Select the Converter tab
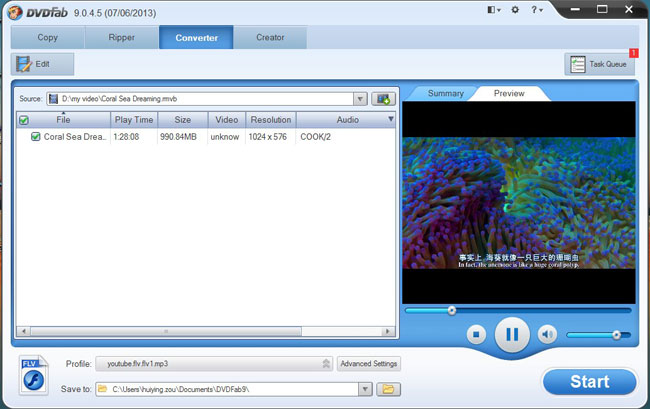The image size is (650, 409). [x=196, y=37]
